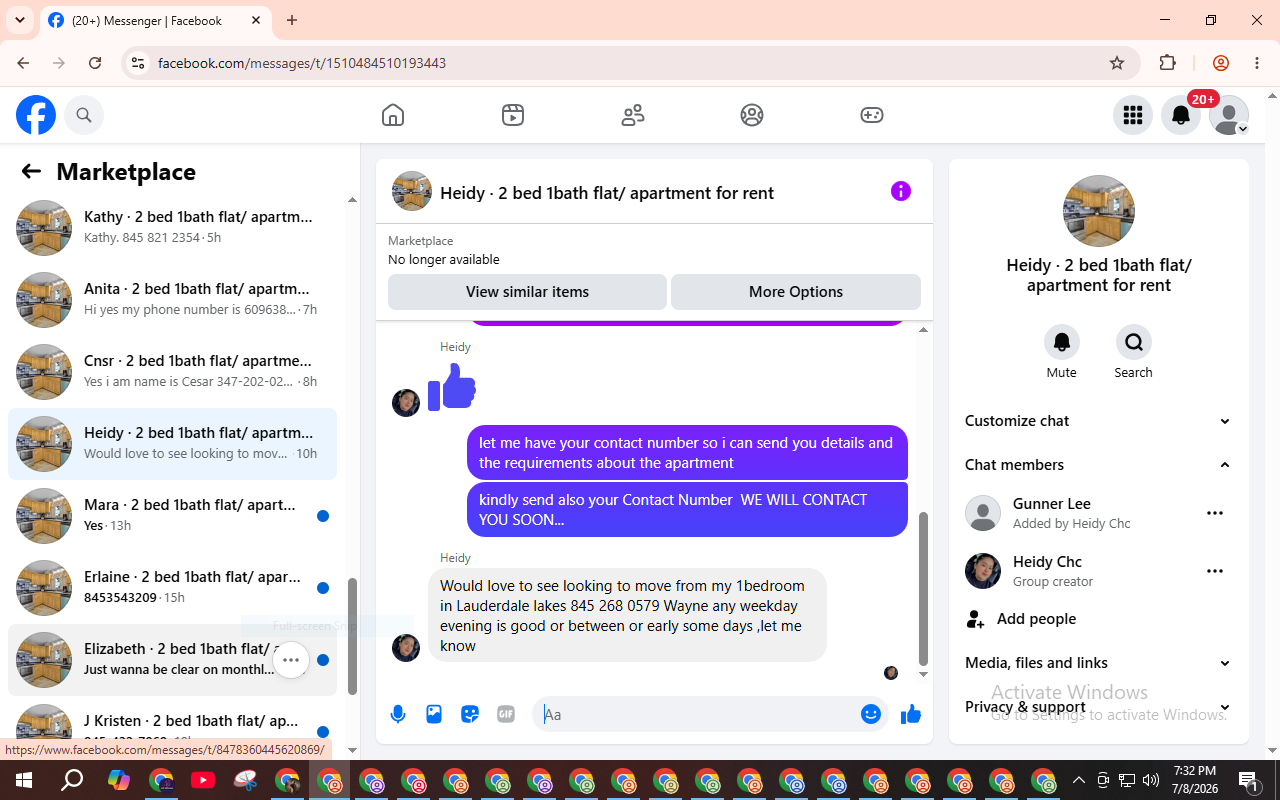This screenshot has width=1280, height=800.
Task: Open the Anita conversation
Action: tap(173, 300)
